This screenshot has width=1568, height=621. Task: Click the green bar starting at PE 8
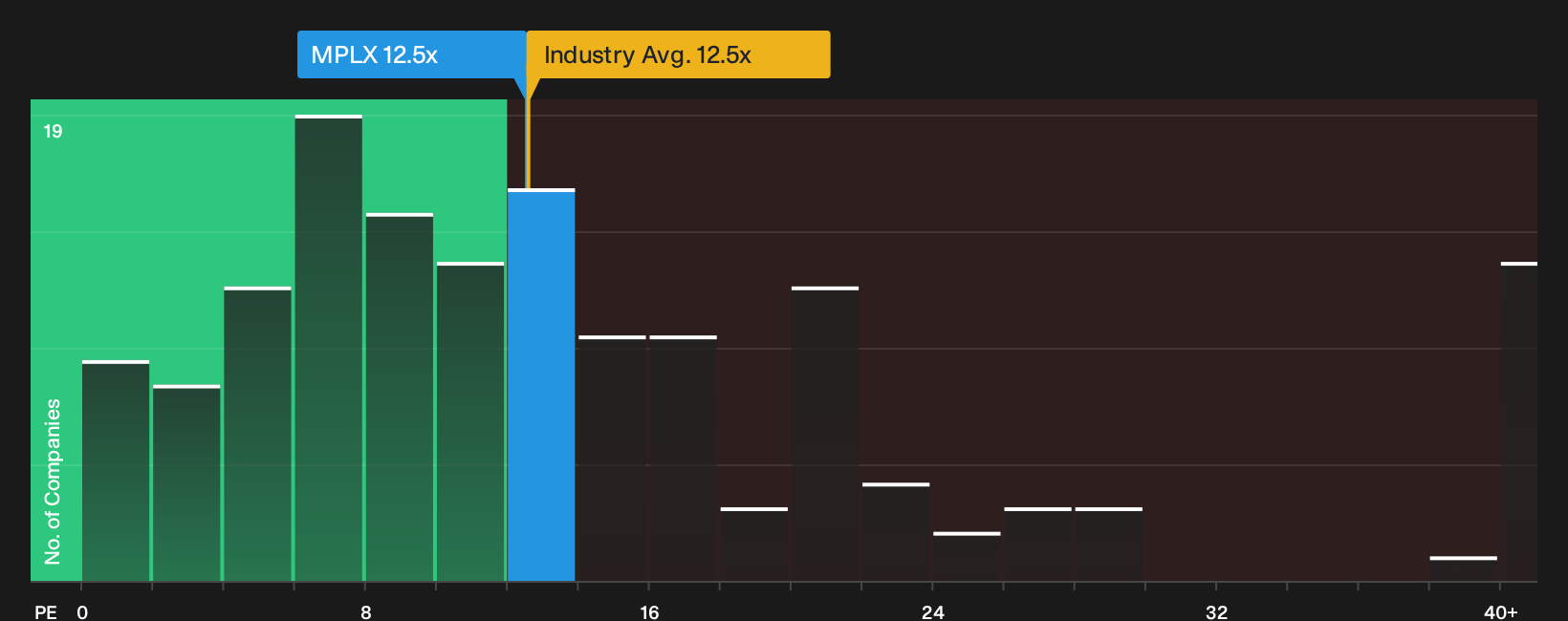pyautogui.click(x=400, y=397)
